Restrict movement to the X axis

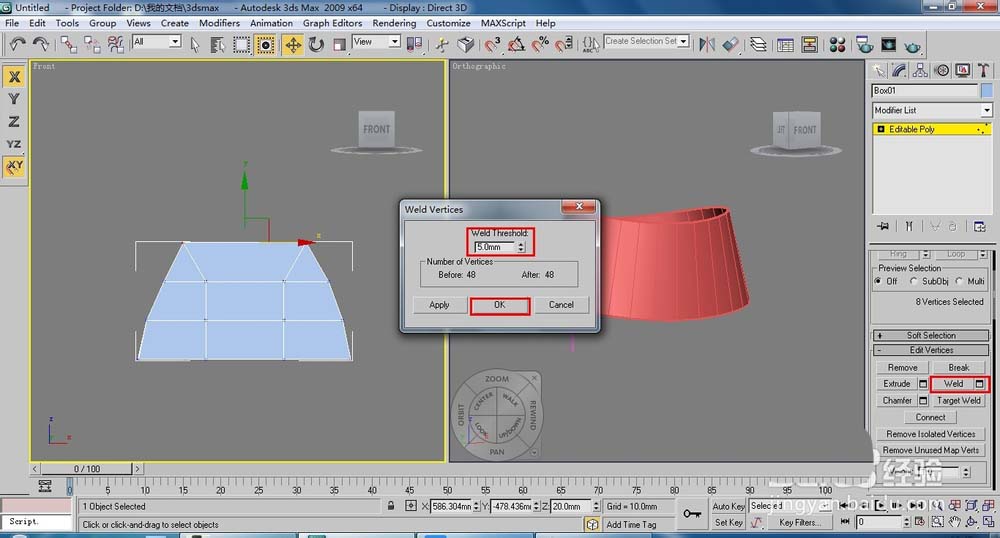pyautogui.click(x=14, y=76)
